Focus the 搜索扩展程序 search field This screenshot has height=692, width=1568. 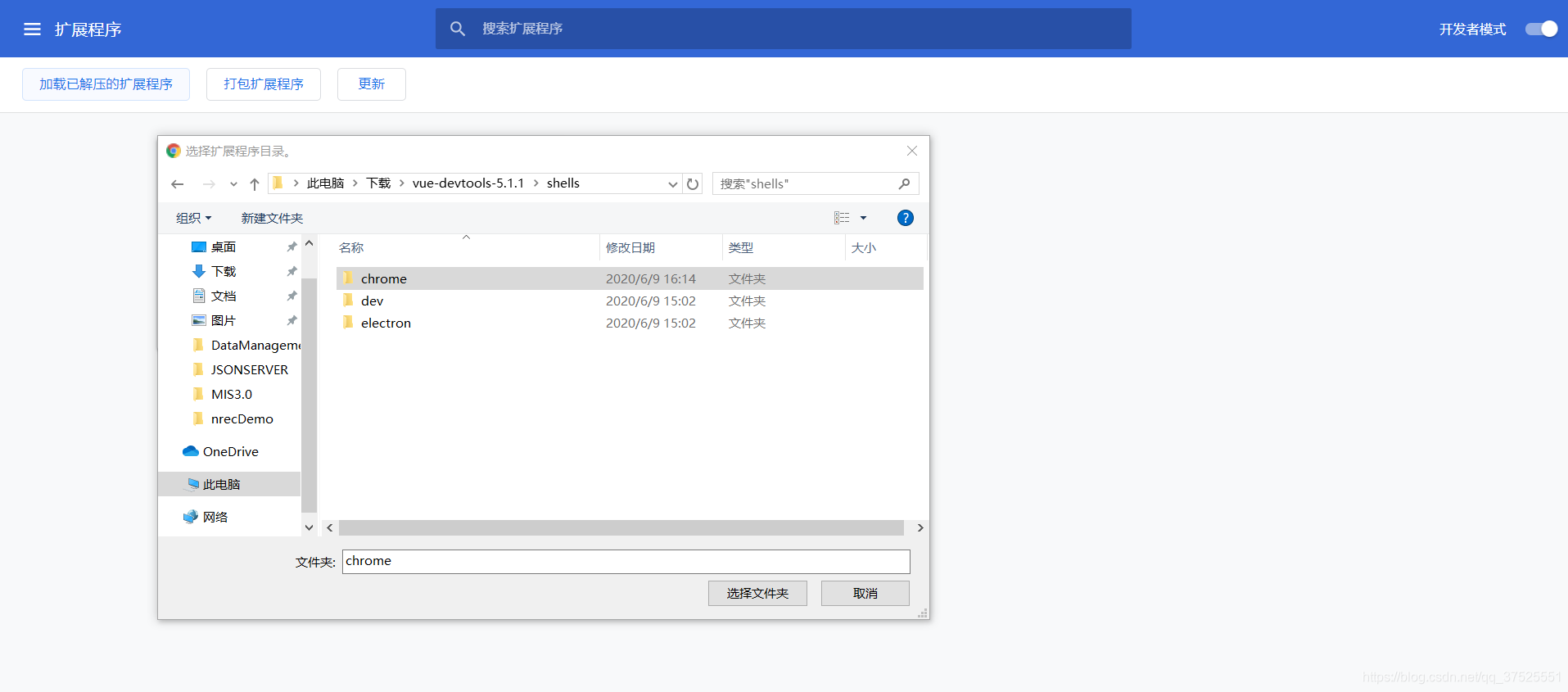pos(784,29)
